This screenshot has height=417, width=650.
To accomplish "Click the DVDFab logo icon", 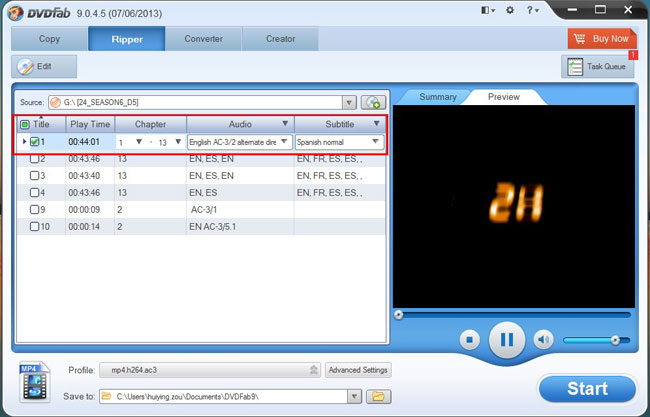I will click(15, 13).
